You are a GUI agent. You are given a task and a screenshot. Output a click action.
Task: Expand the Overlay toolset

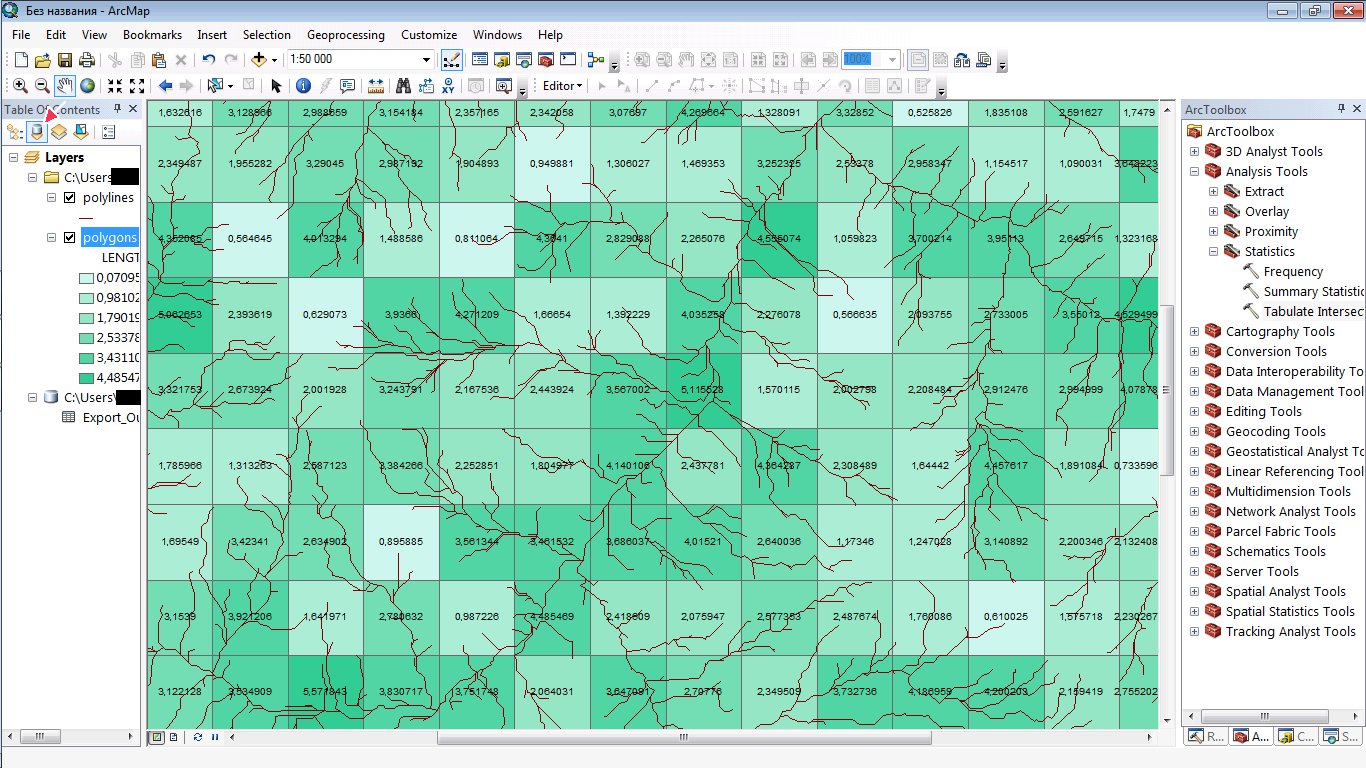tap(1214, 212)
